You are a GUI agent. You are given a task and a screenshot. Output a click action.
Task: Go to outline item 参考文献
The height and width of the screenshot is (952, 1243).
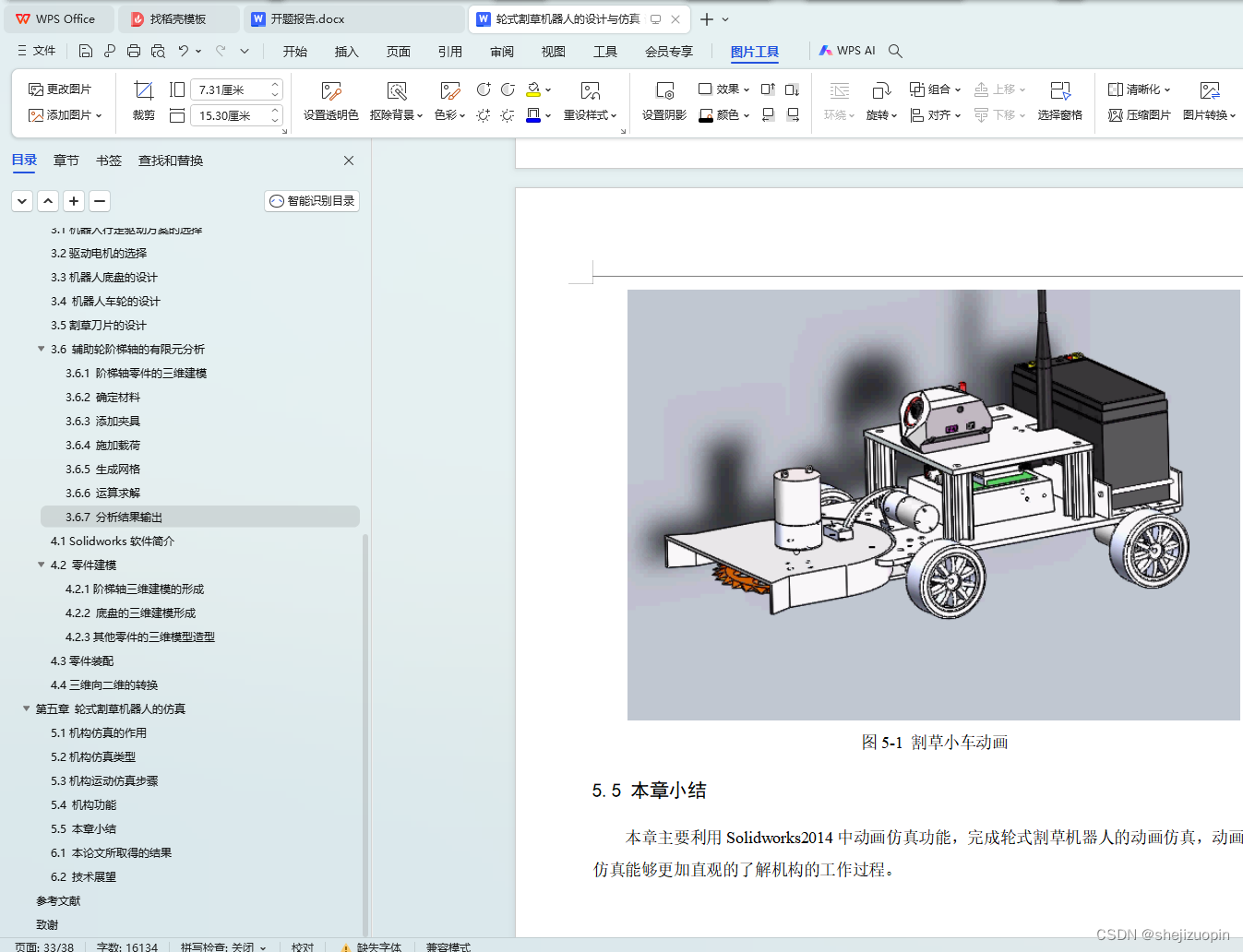click(x=58, y=900)
